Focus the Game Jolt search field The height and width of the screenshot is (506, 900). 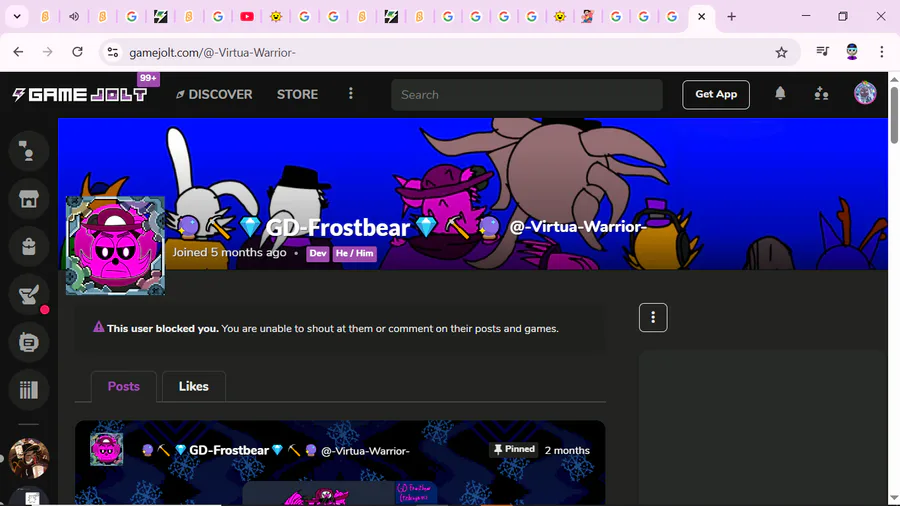[526, 95]
